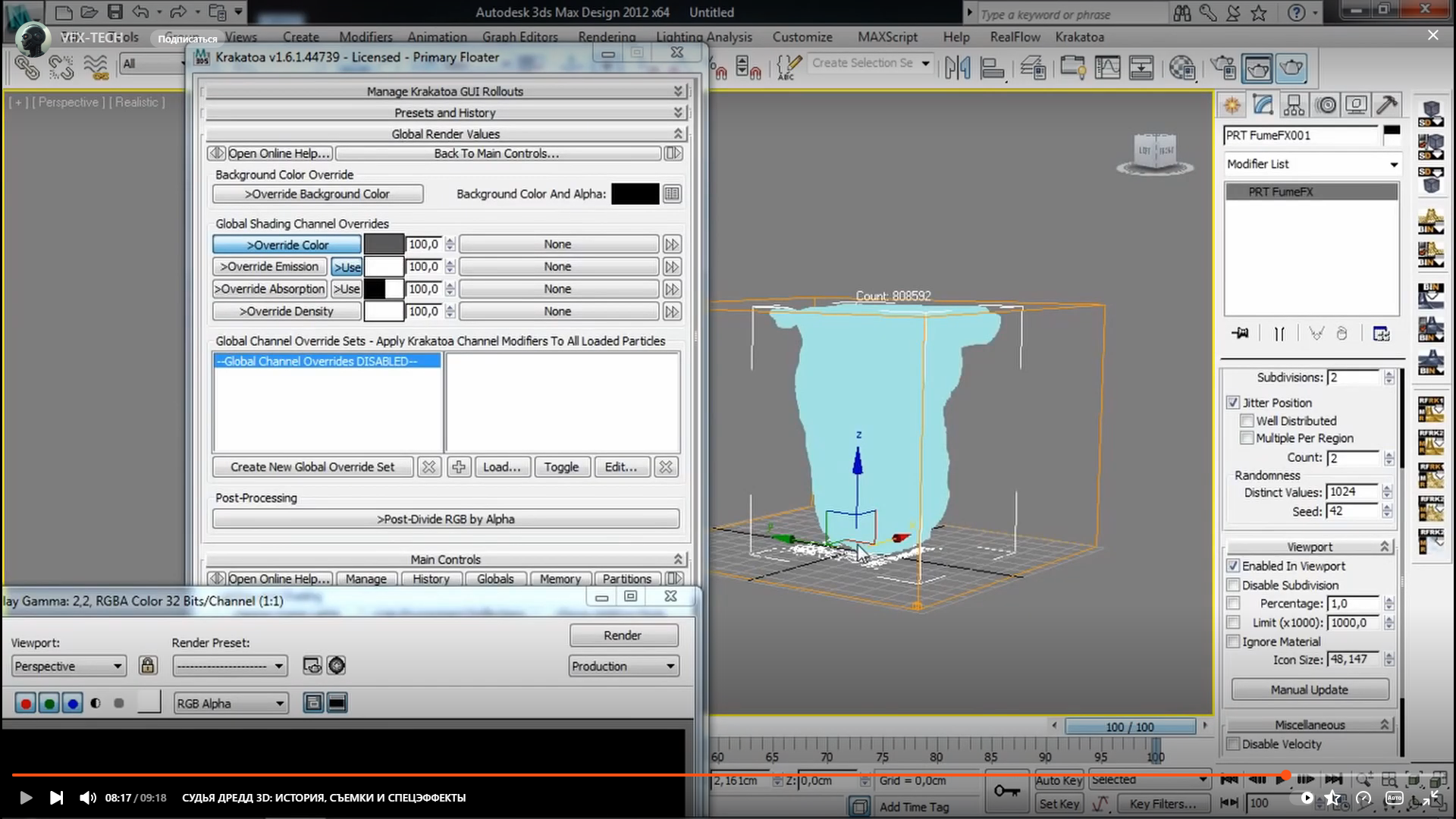
Task: Open the Display command panel tab
Action: (x=1356, y=105)
